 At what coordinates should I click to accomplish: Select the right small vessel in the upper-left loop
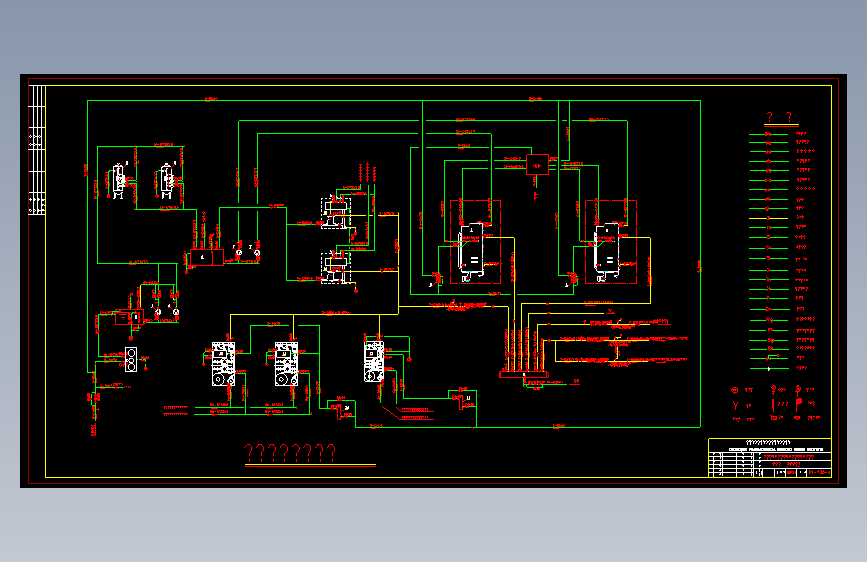[166, 180]
